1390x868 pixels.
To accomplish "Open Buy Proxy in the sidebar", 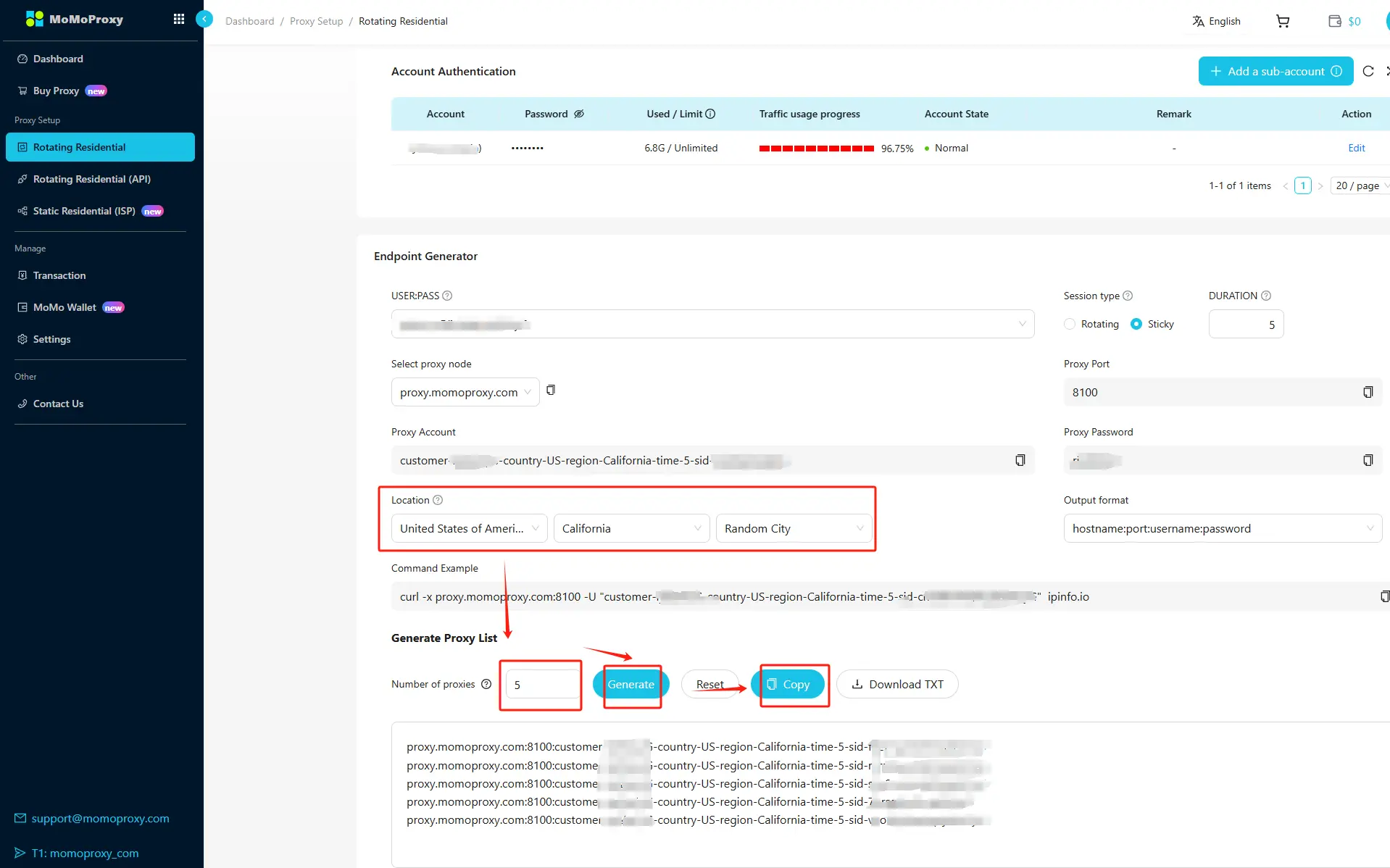I will click(100, 91).
